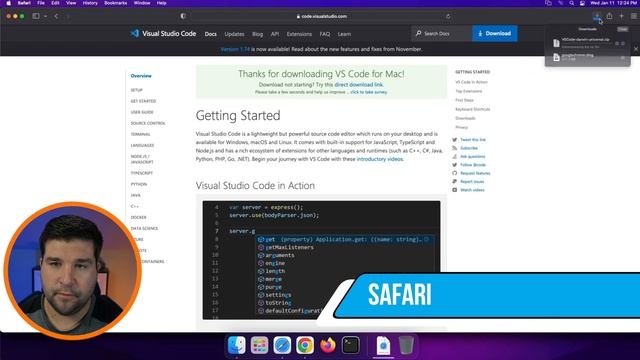Expand DATA SCIENCE section in left sidebar
The image size is (640, 360).
click(144, 229)
